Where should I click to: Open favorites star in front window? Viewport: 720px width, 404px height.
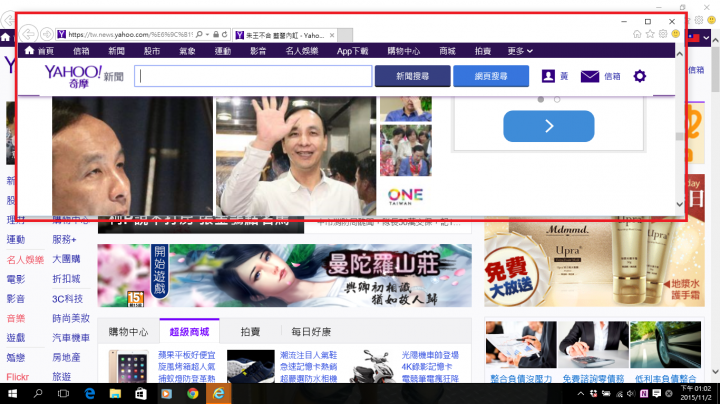[x=650, y=34]
